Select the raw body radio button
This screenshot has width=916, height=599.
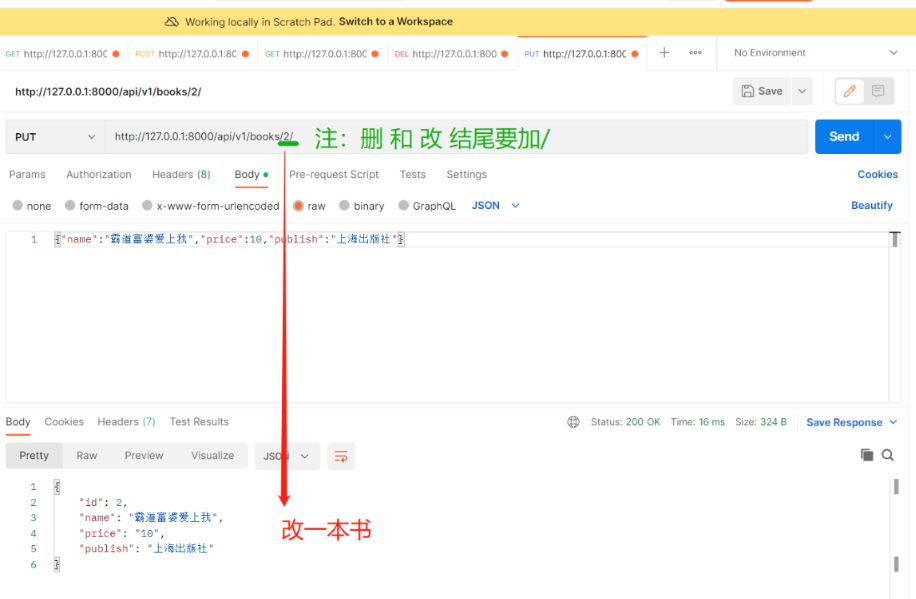coord(299,206)
